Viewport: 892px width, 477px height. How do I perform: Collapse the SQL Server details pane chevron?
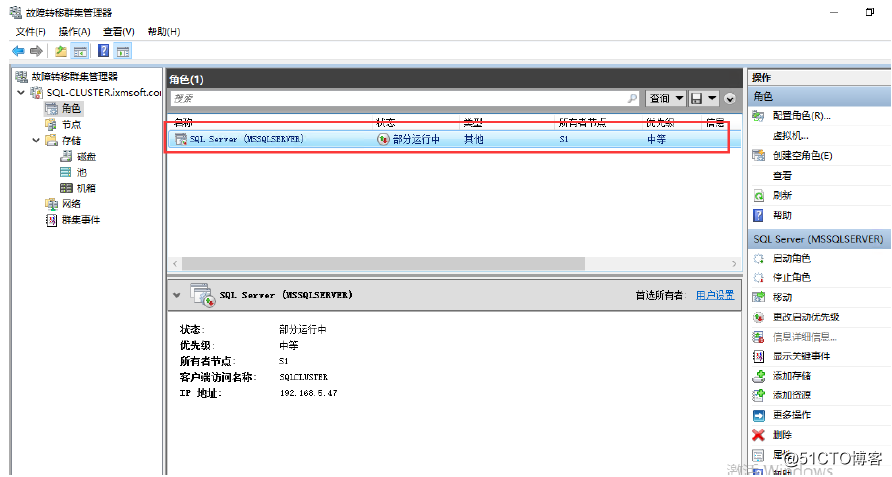click(176, 295)
